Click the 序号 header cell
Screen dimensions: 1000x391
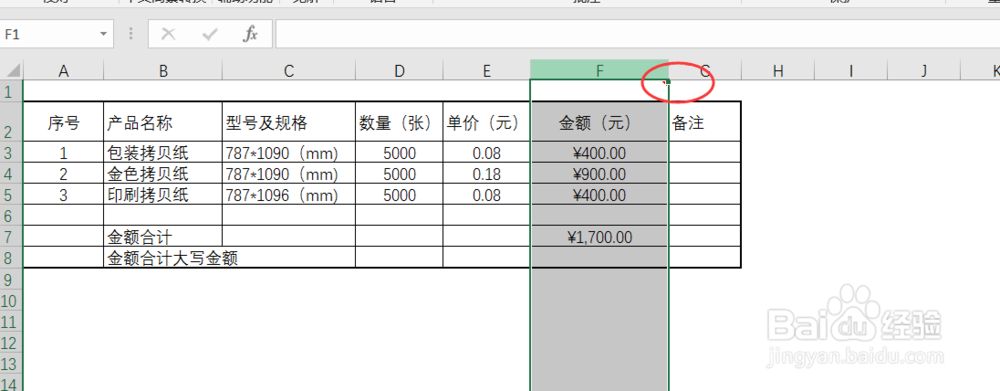click(x=63, y=122)
